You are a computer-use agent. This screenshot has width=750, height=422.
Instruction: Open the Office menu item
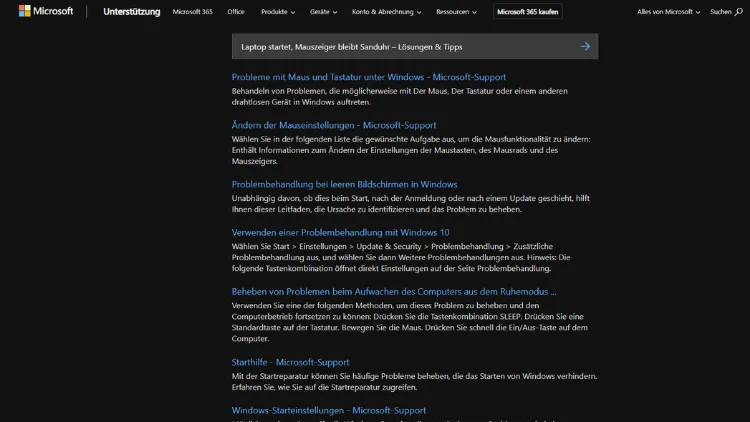coord(236,11)
